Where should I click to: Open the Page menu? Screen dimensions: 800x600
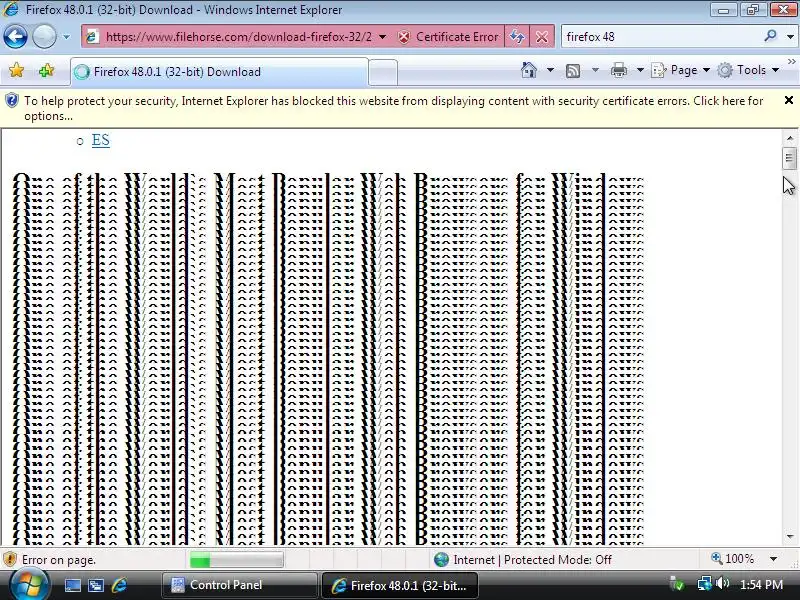(681, 70)
